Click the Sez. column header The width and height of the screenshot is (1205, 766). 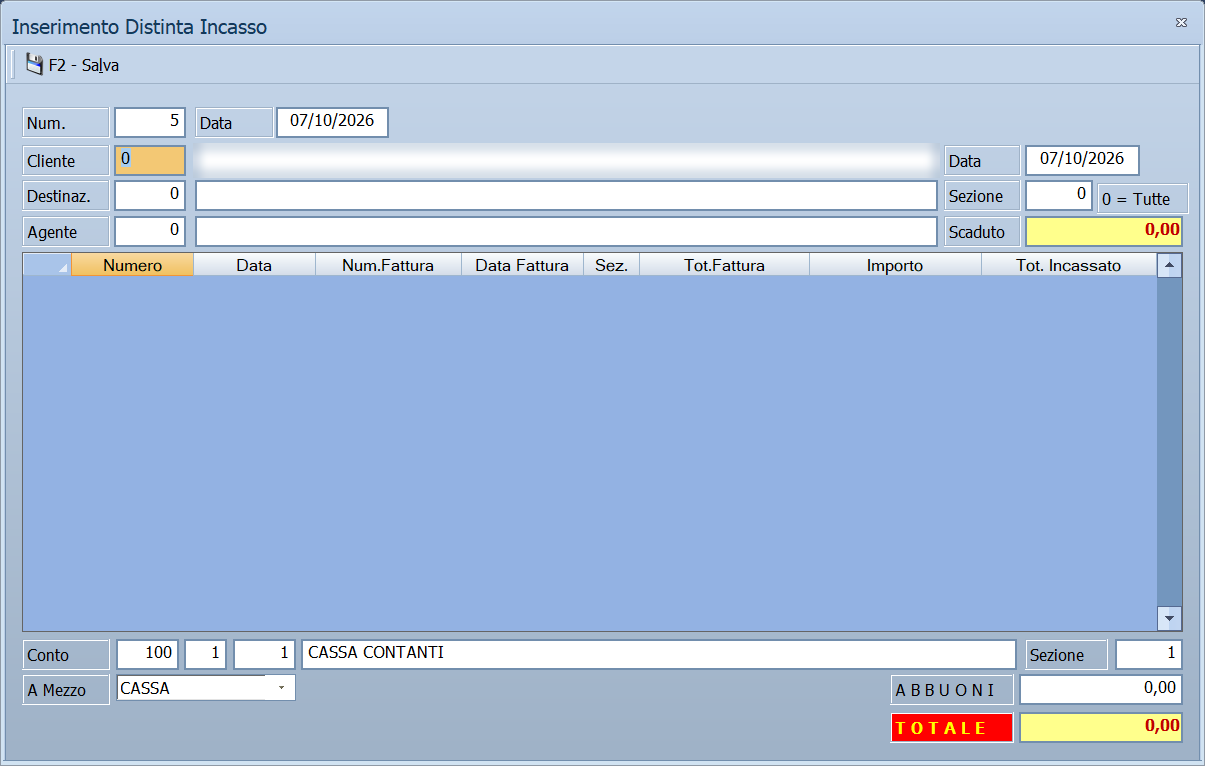611,265
